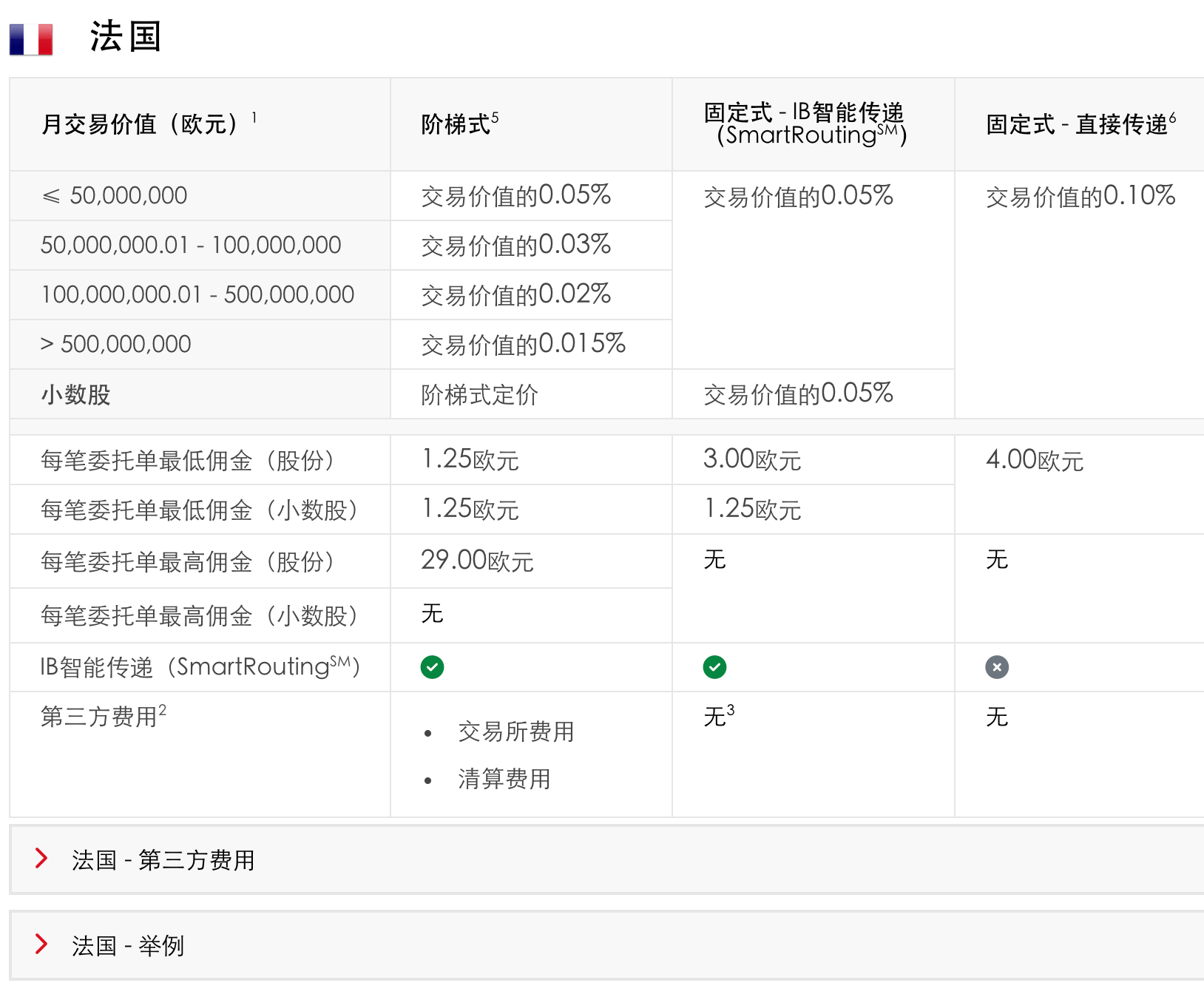This screenshot has width=1204, height=997.
Task: Click the 法国 page heading
Action: (x=125, y=37)
